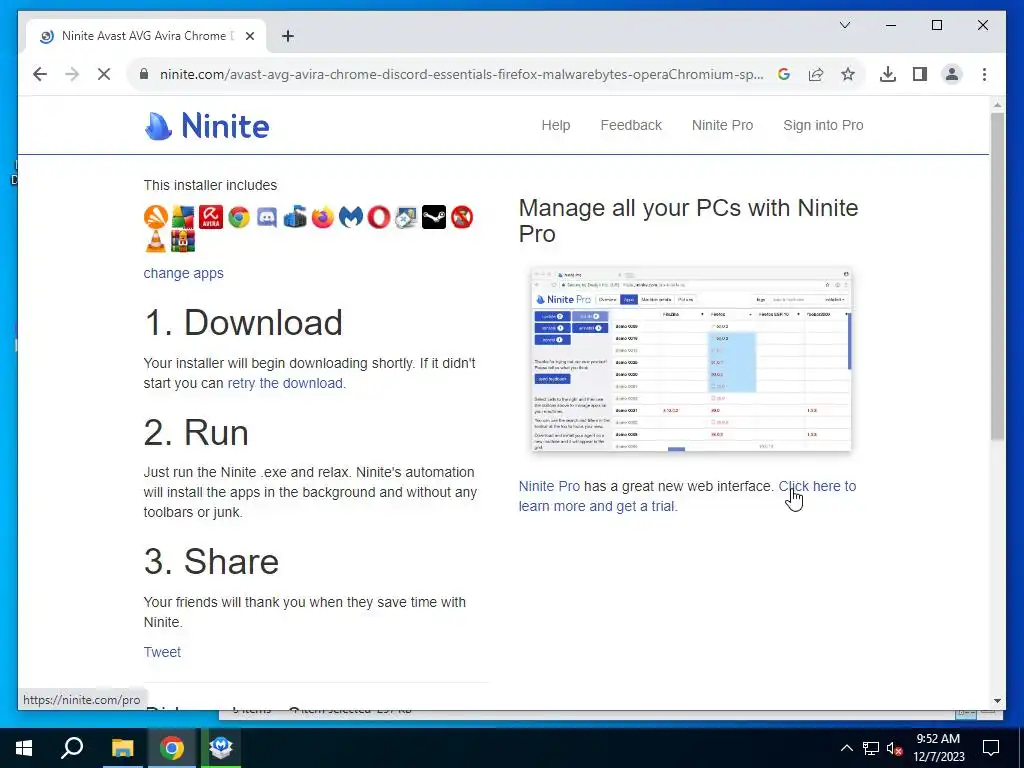Open File Explorer from taskbar
This screenshot has width=1024, height=768.
pos(122,748)
